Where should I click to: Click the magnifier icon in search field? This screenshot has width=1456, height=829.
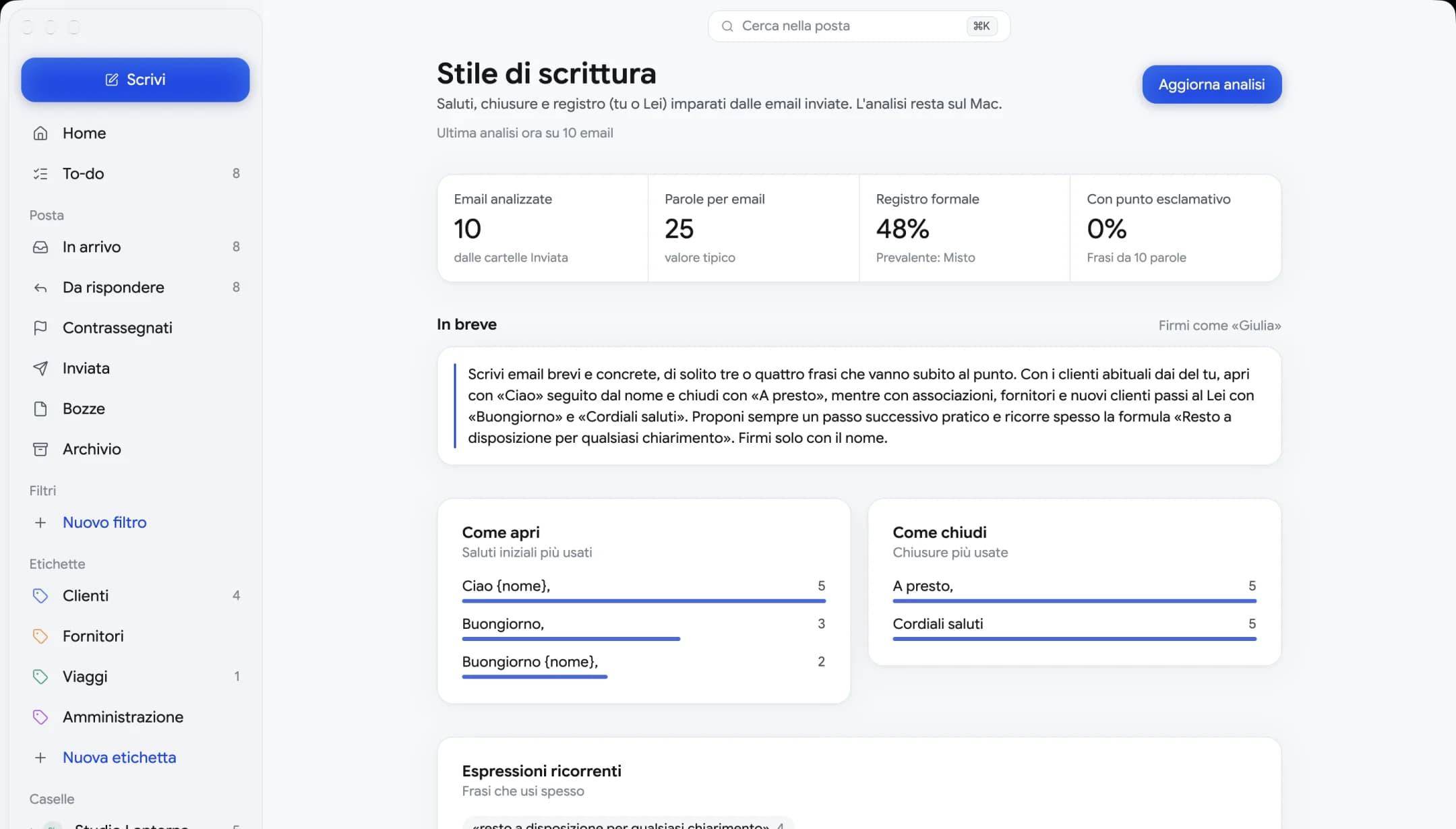point(727,26)
